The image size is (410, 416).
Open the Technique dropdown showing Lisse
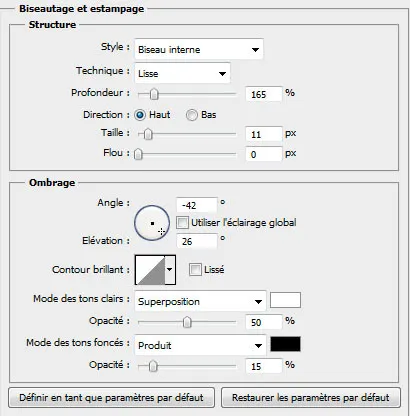click(182, 73)
